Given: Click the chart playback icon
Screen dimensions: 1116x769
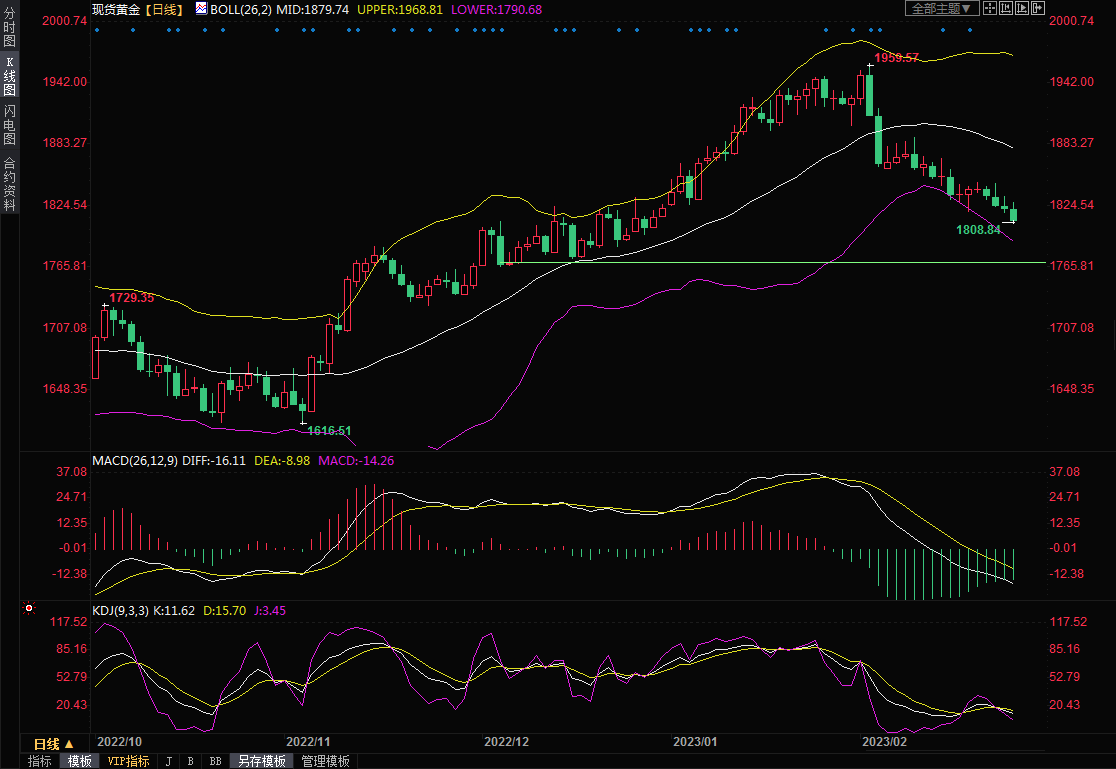Looking at the screenshot, I should pos(1022,8).
